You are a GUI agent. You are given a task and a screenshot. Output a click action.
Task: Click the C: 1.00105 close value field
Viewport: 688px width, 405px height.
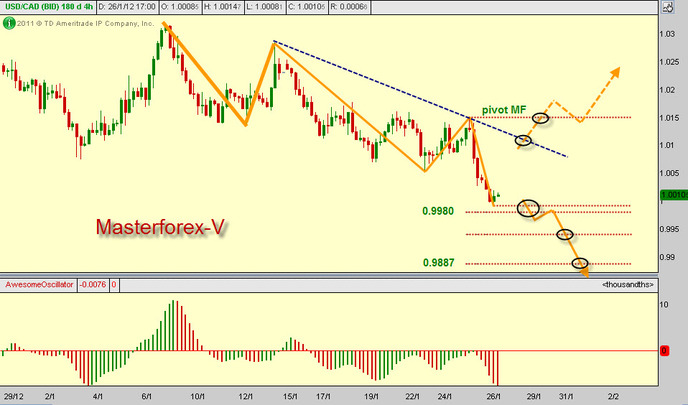coord(306,7)
